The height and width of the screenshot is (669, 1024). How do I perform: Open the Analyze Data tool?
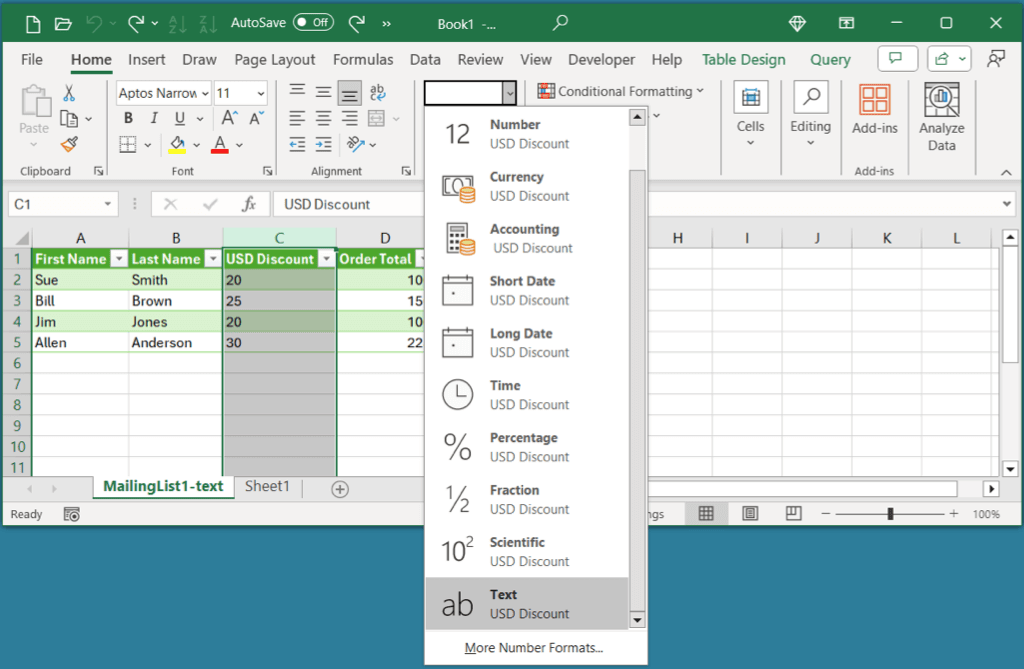tap(941, 118)
